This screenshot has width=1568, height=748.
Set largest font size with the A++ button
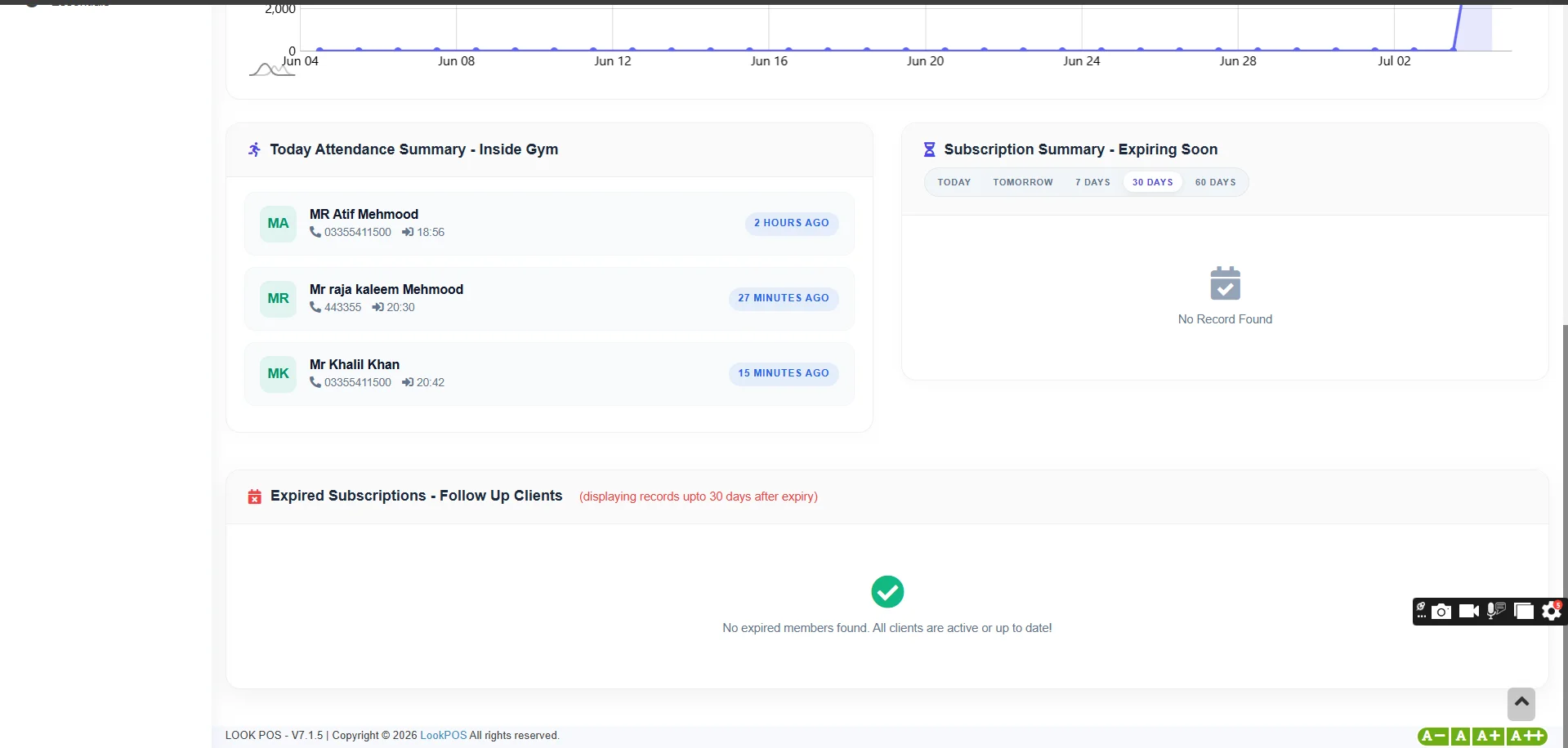1527,736
